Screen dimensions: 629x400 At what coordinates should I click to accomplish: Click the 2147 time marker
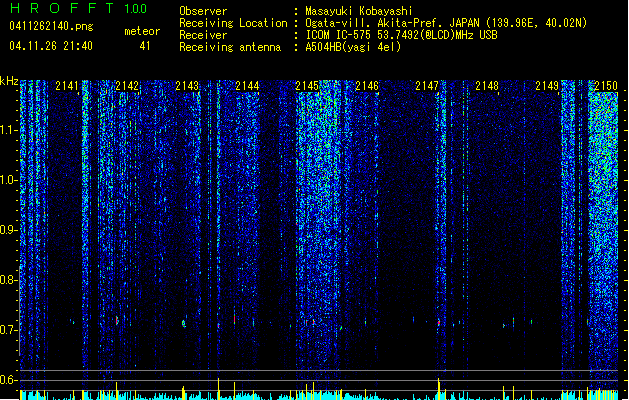[427, 86]
